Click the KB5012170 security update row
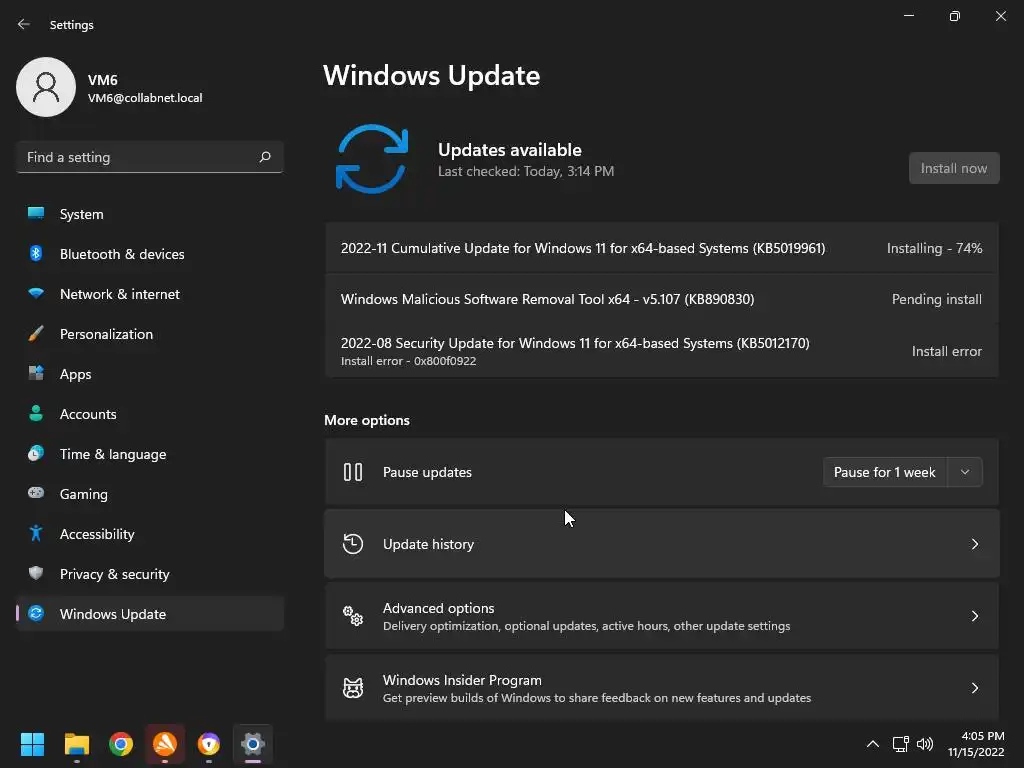Screen dimensions: 1024x768 pyautogui.click(x=662, y=351)
